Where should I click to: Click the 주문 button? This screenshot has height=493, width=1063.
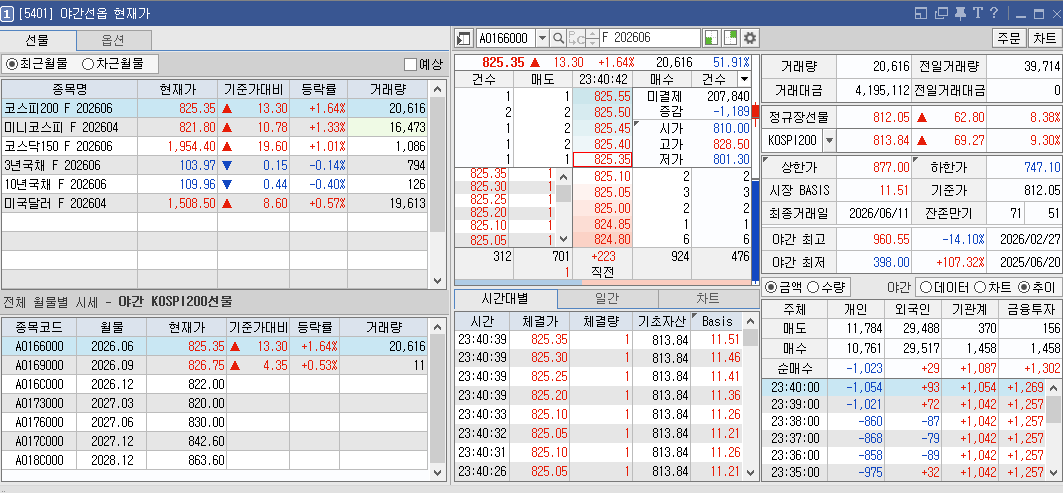[x=1009, y=38]
